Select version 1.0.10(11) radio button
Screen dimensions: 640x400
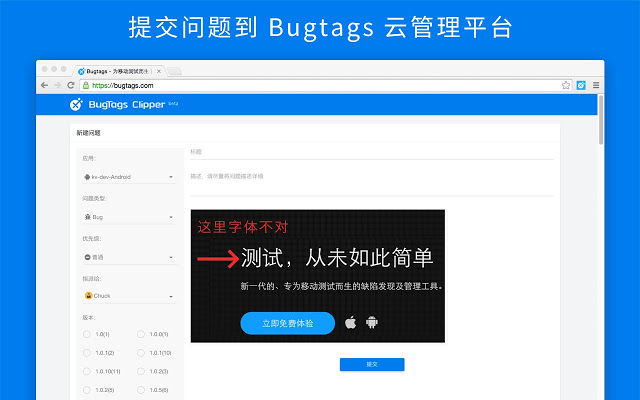pyautogui.click(x=87, y=371)
